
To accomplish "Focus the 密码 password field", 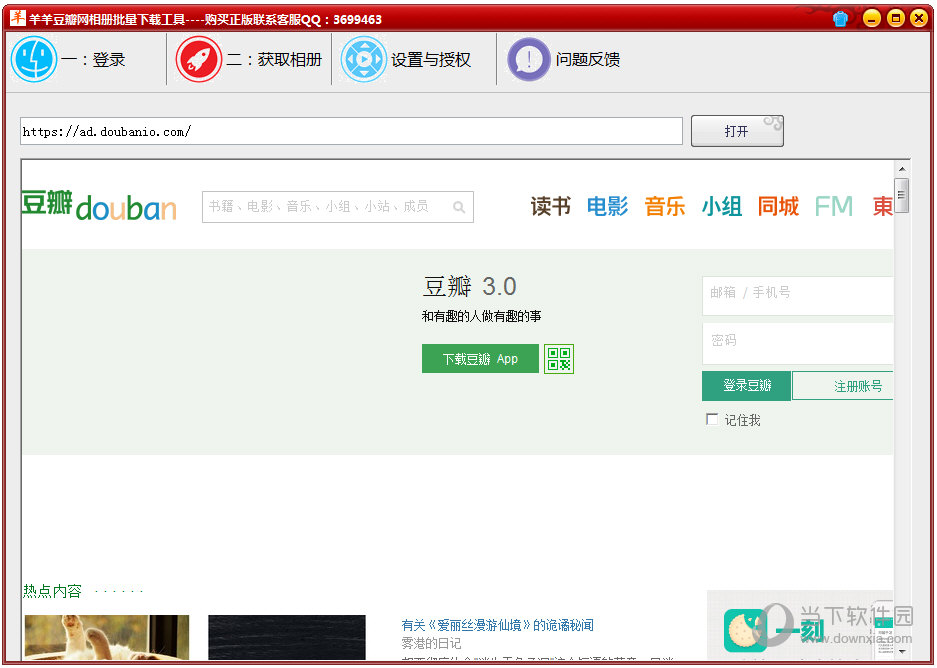I will pyautogui.click(x=798, y=344).
